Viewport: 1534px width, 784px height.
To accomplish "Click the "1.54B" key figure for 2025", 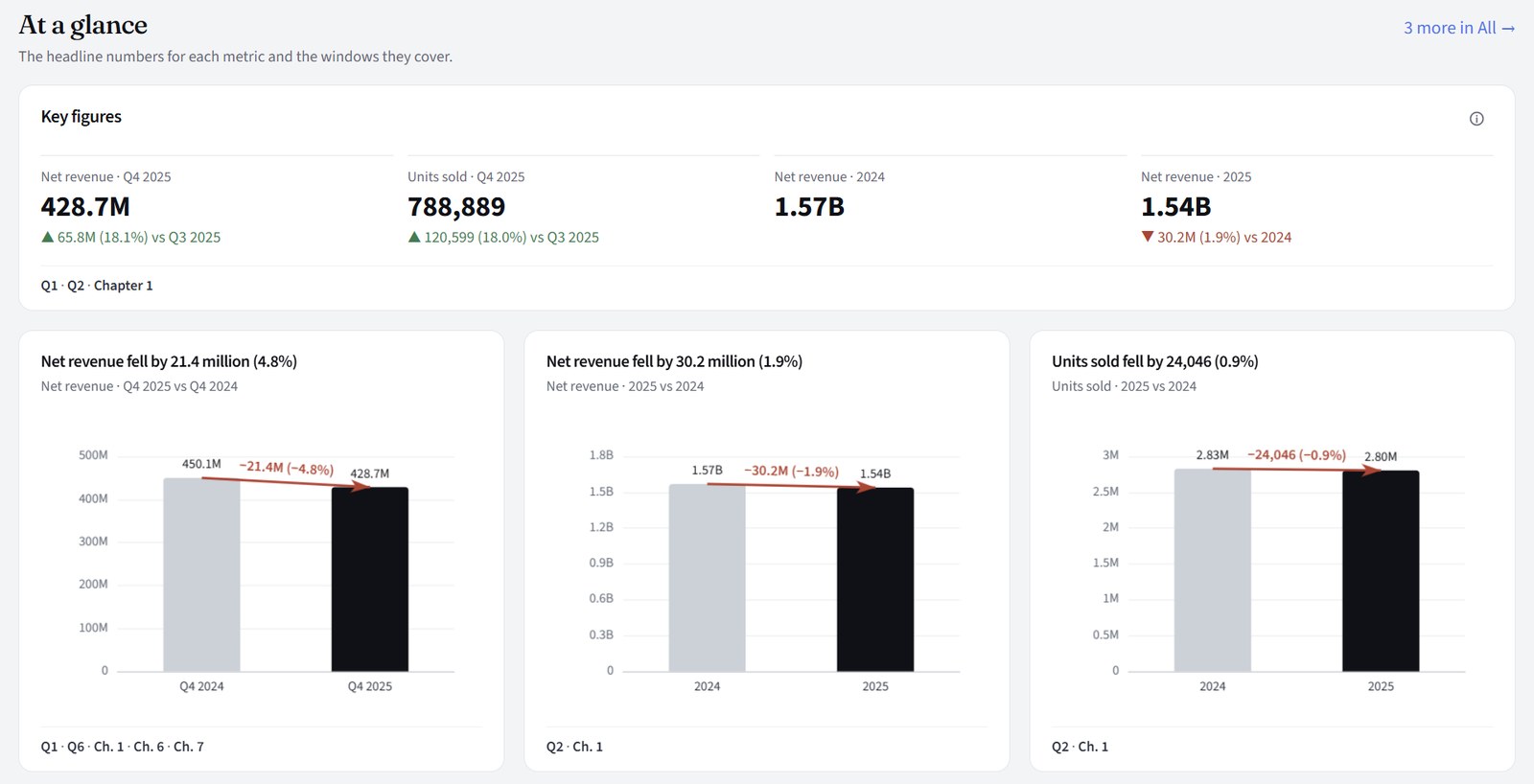I will coord(1176,207).
